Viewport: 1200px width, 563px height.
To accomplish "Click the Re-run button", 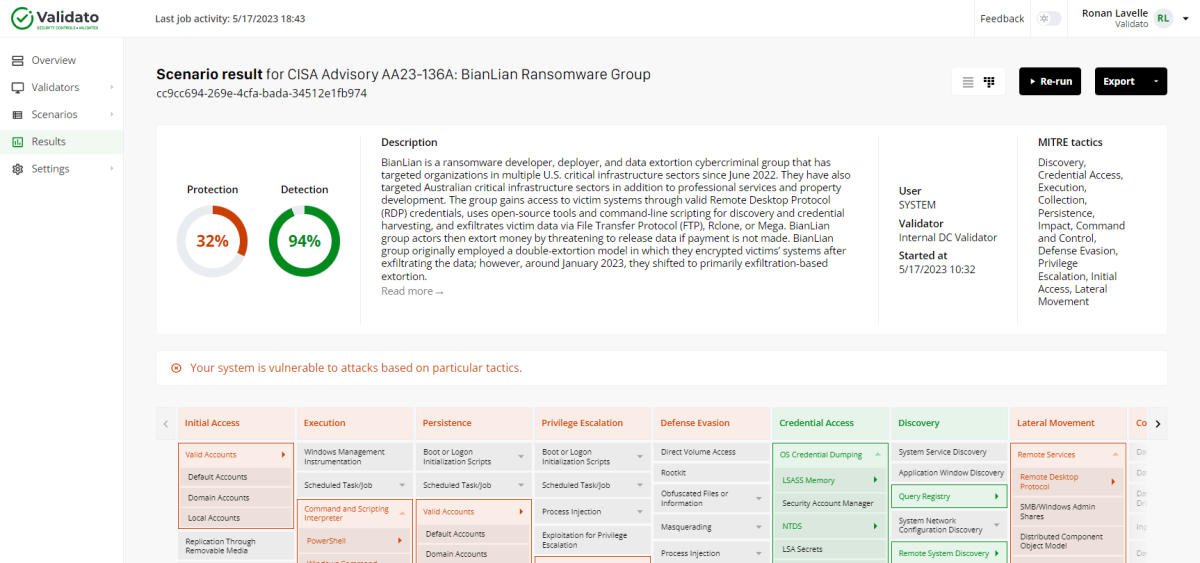I will (x=1050, y=82).
